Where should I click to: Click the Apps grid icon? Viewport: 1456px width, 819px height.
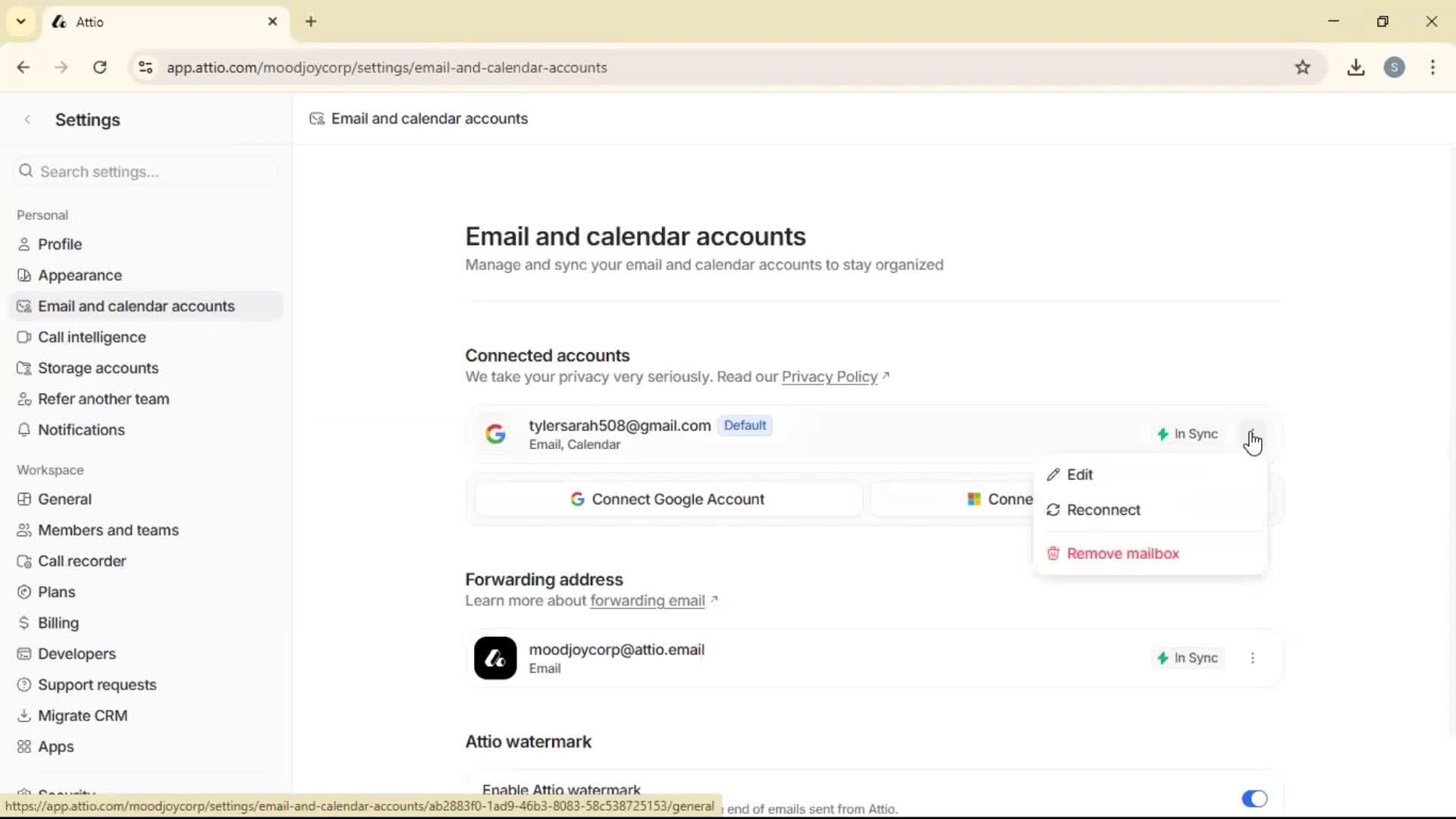click(24, 747)
